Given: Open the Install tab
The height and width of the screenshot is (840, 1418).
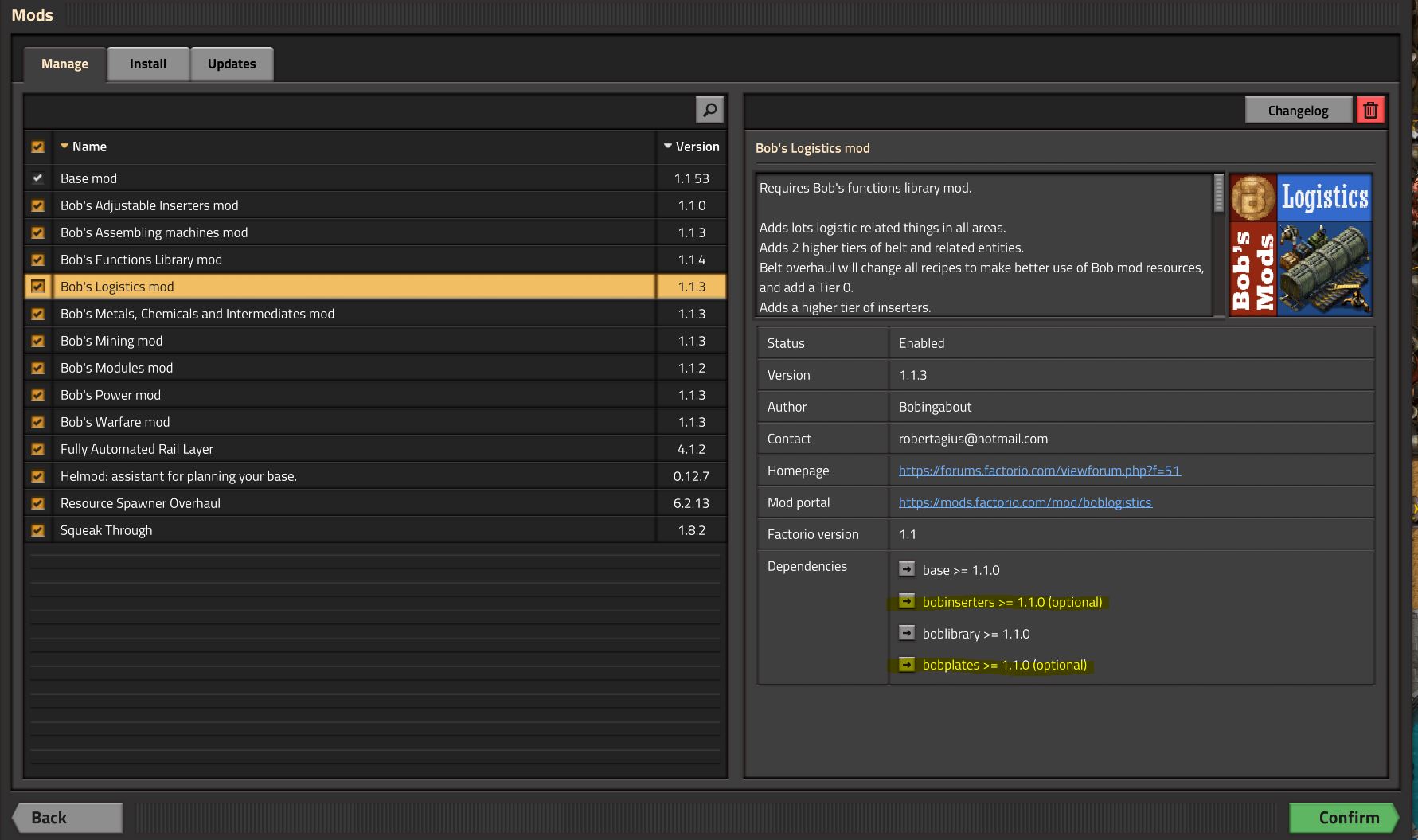Looking at the screenshot, I should tap(148, 64).
